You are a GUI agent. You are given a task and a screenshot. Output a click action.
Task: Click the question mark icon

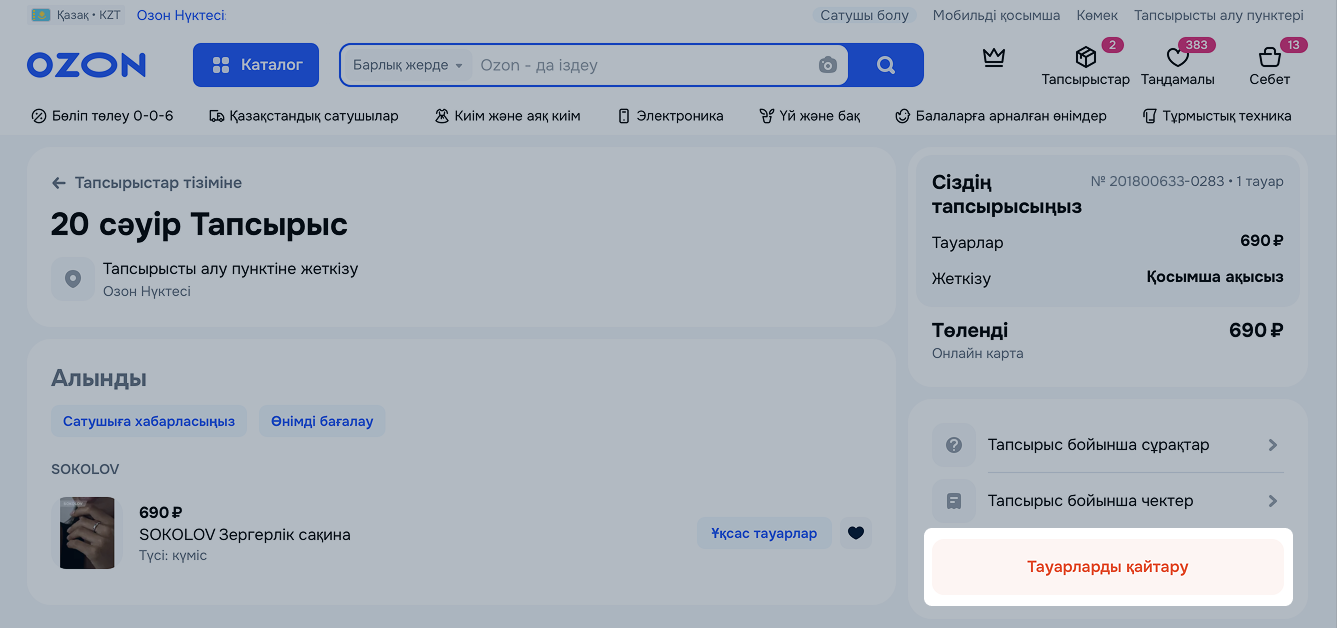point(954,445)
